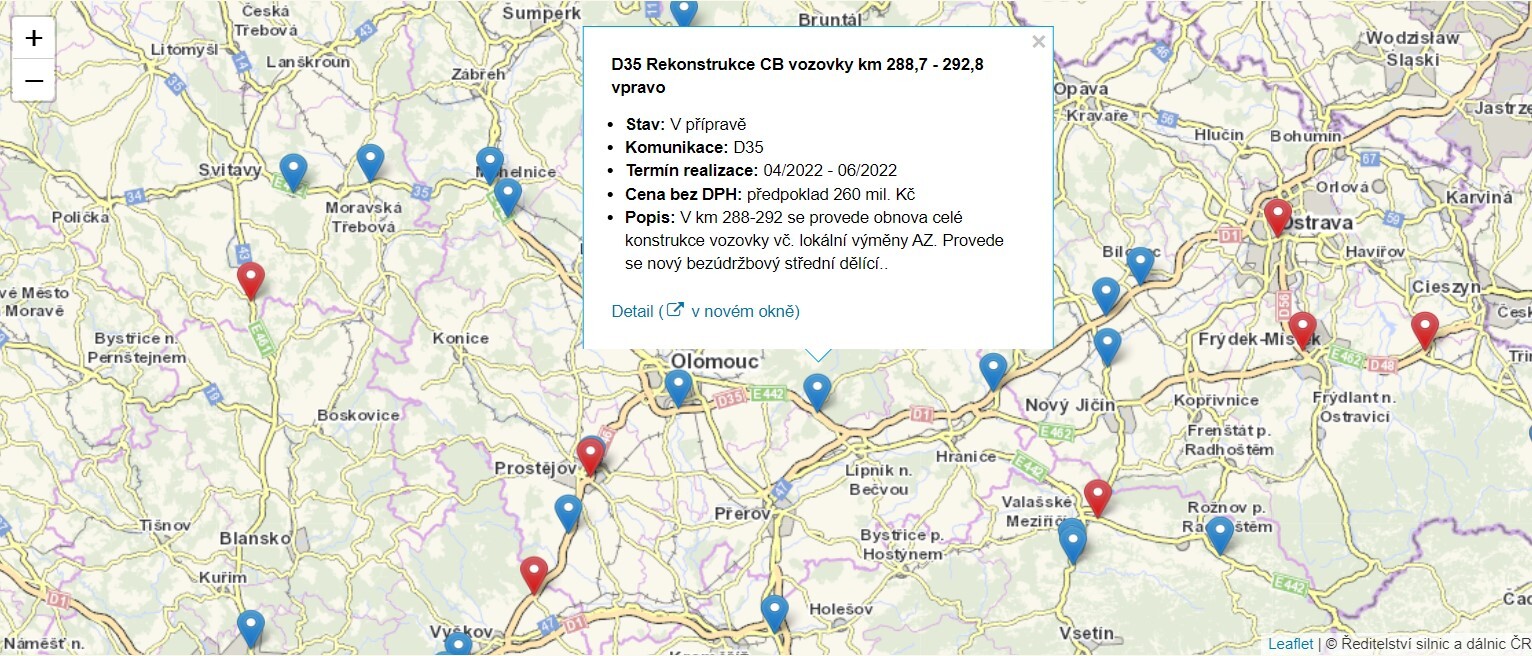
Task: Click blue marker at Bílovec
Action: [x=1141, y=266]
